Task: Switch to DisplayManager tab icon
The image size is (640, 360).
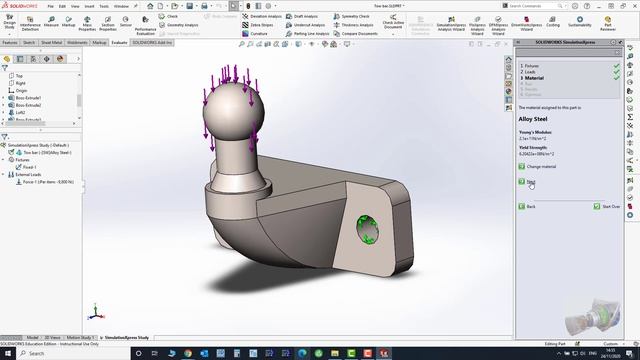Action: pyautogui.click(x=60, y=59)
